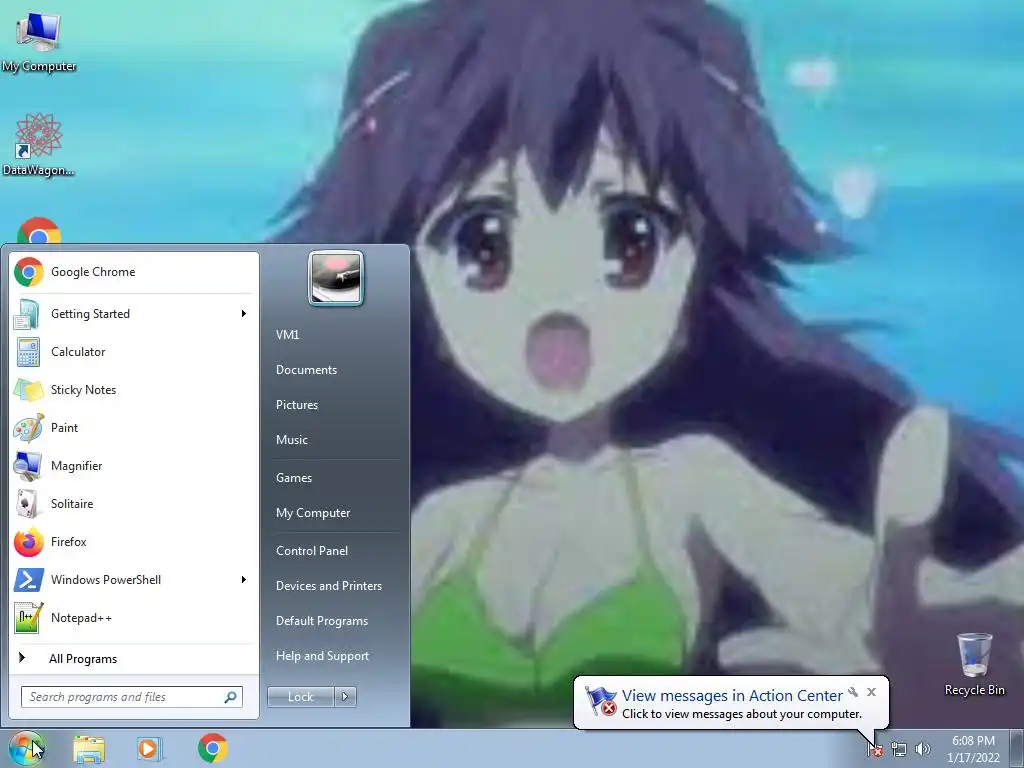Focus the Search programs and files box
Image resolution: width=1024 pixels, height=768 pixels.
(x=132, y=697)
